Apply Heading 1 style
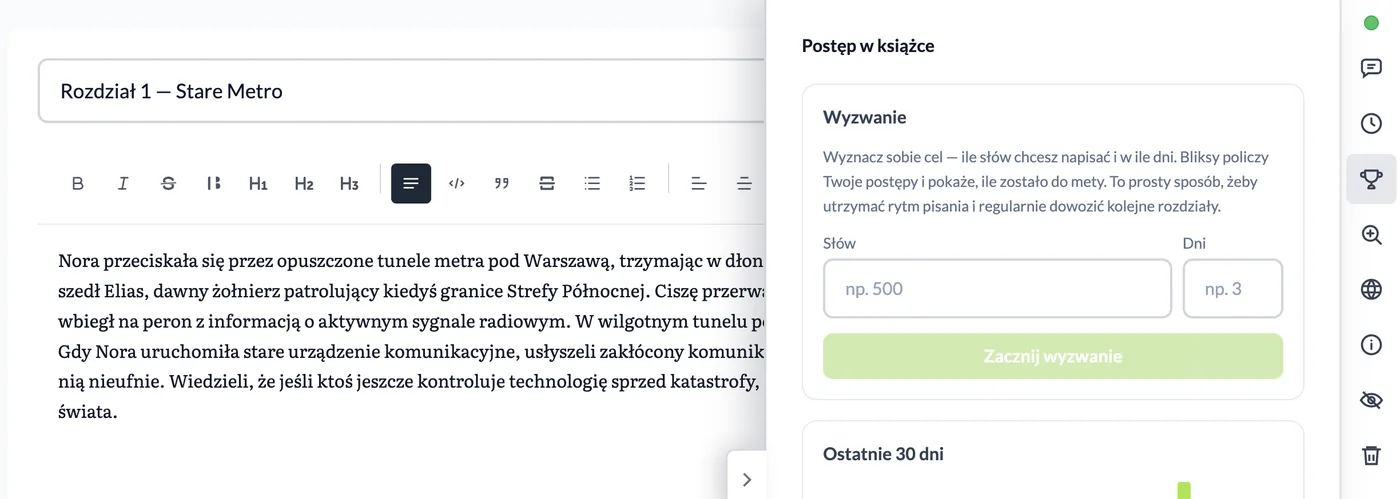 point(258,183)
